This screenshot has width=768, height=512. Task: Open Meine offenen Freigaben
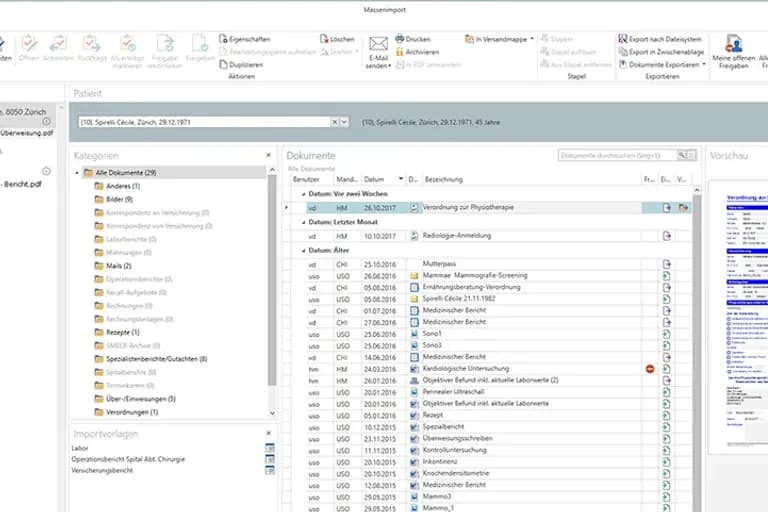coord(733,51)
